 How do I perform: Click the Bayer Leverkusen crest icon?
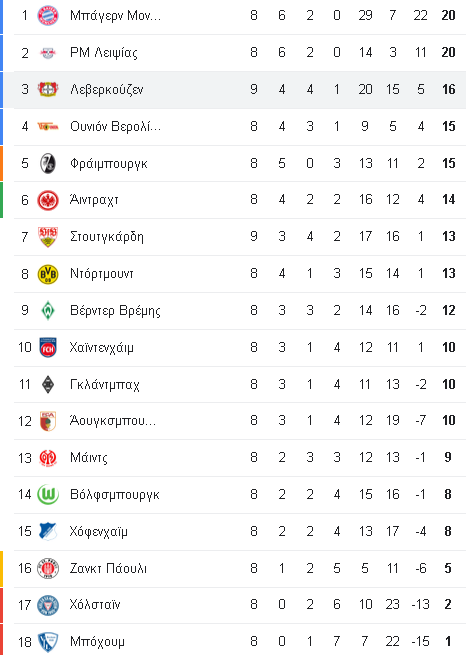coord(48,89)
